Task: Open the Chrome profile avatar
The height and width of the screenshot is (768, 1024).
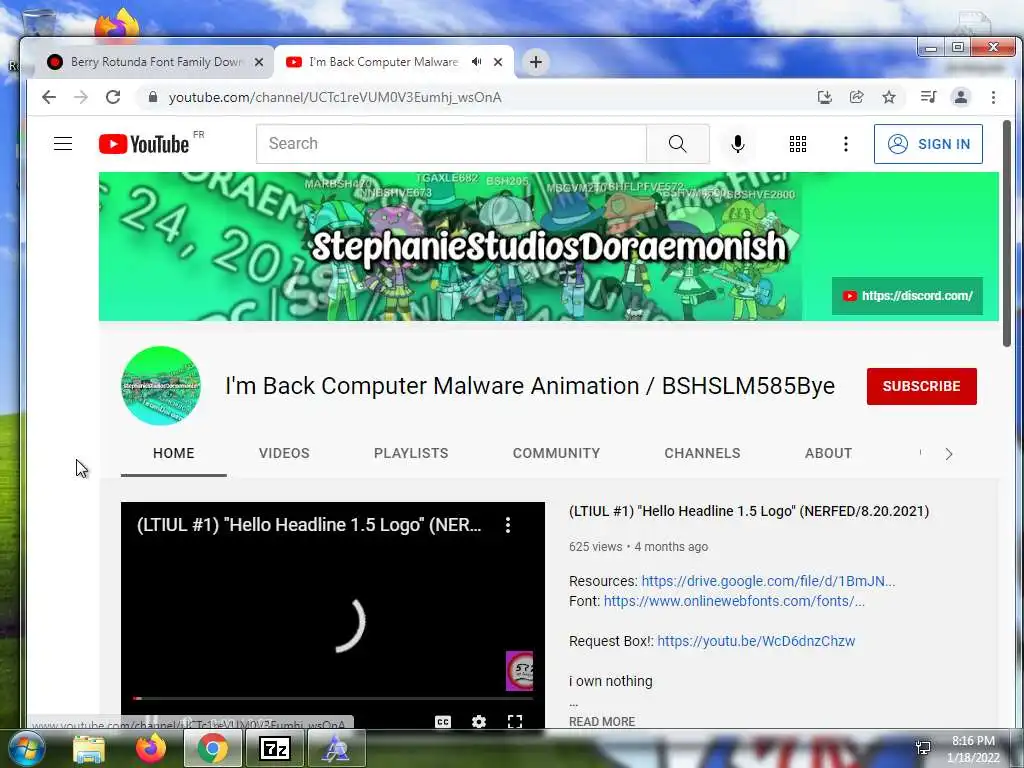Action: click(961, 97)
